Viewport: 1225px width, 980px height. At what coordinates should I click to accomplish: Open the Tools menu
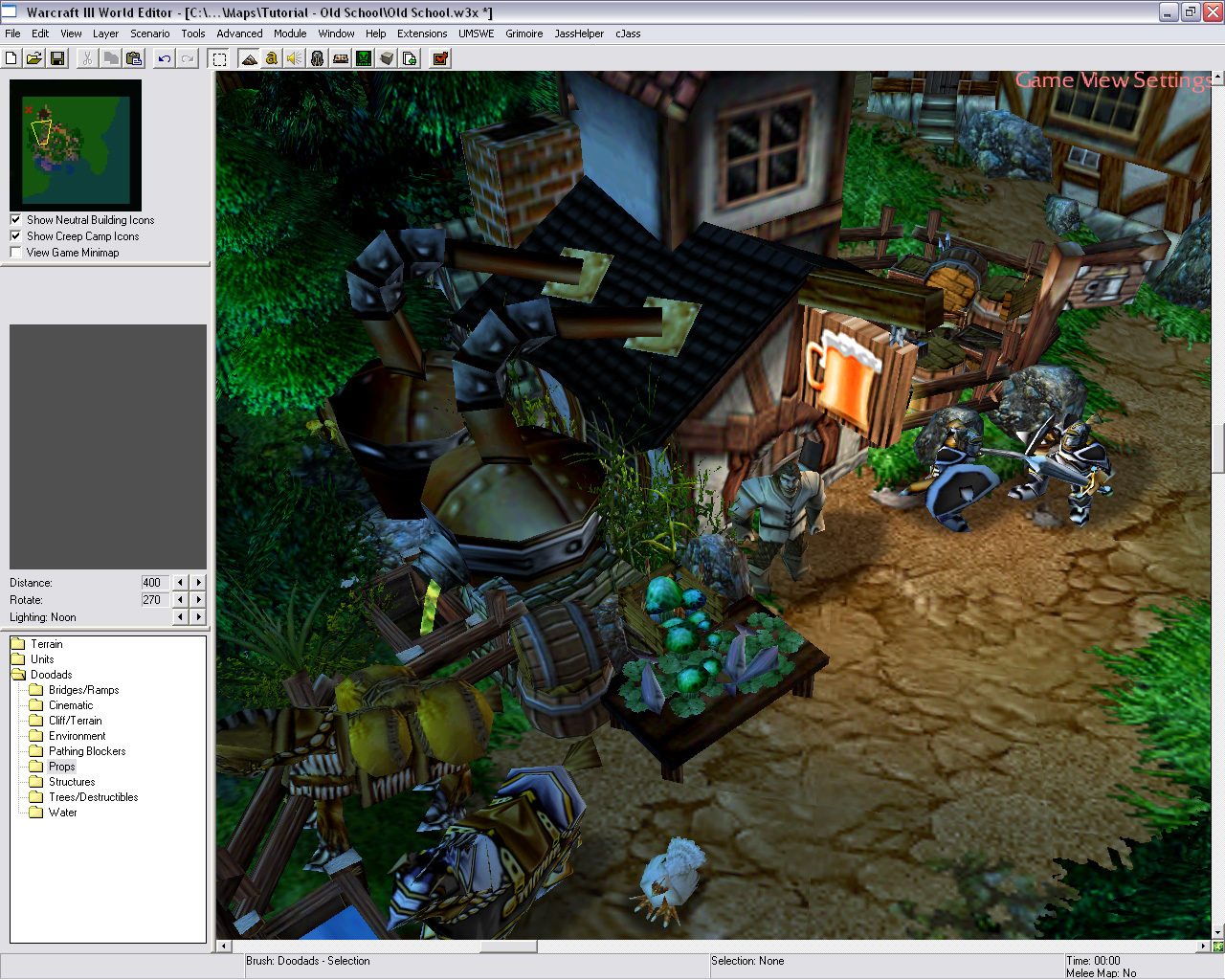click(193, 33)
